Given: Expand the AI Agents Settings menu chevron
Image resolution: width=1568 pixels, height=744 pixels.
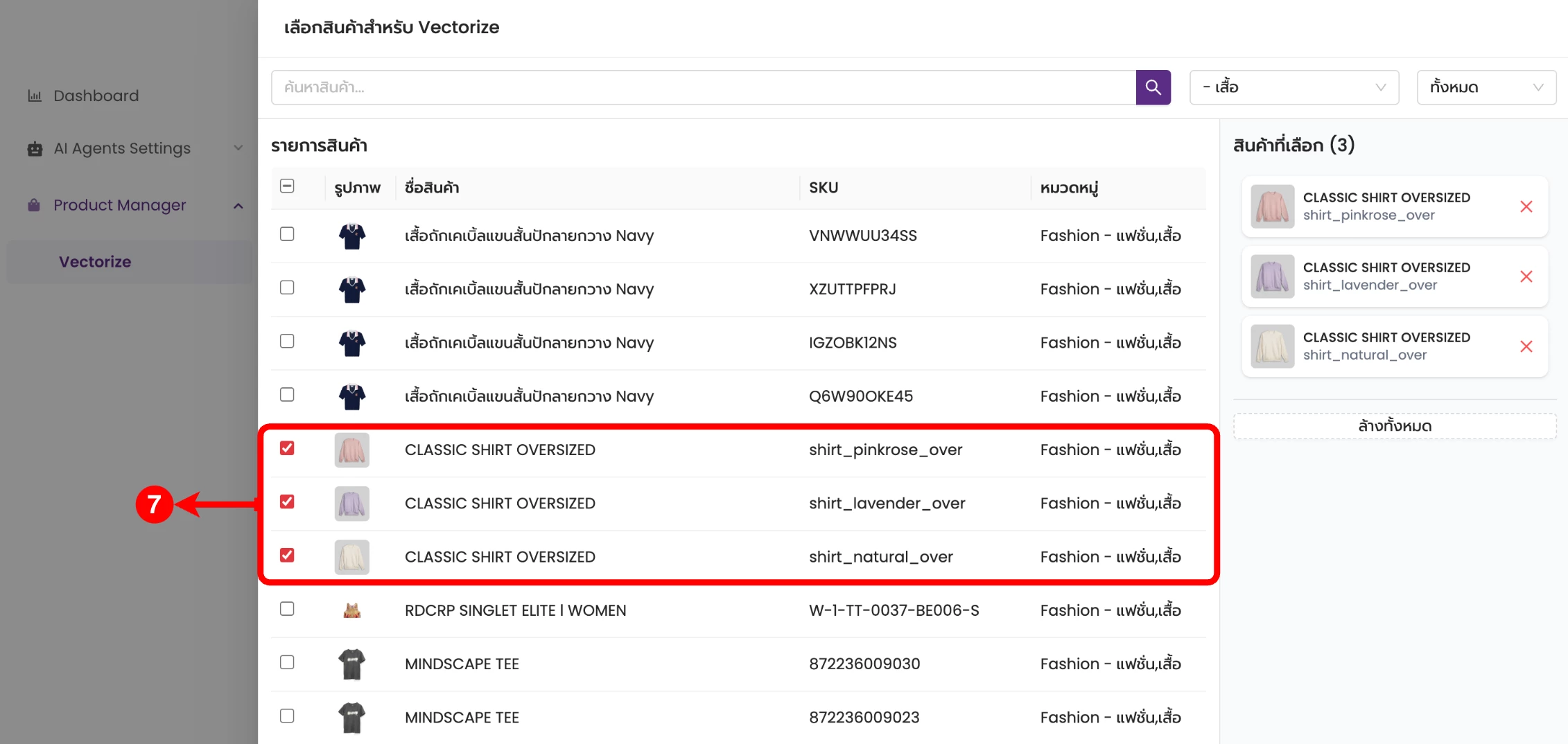Looking at the screenshot, I should pyautogui.click(x=238, y=148).
